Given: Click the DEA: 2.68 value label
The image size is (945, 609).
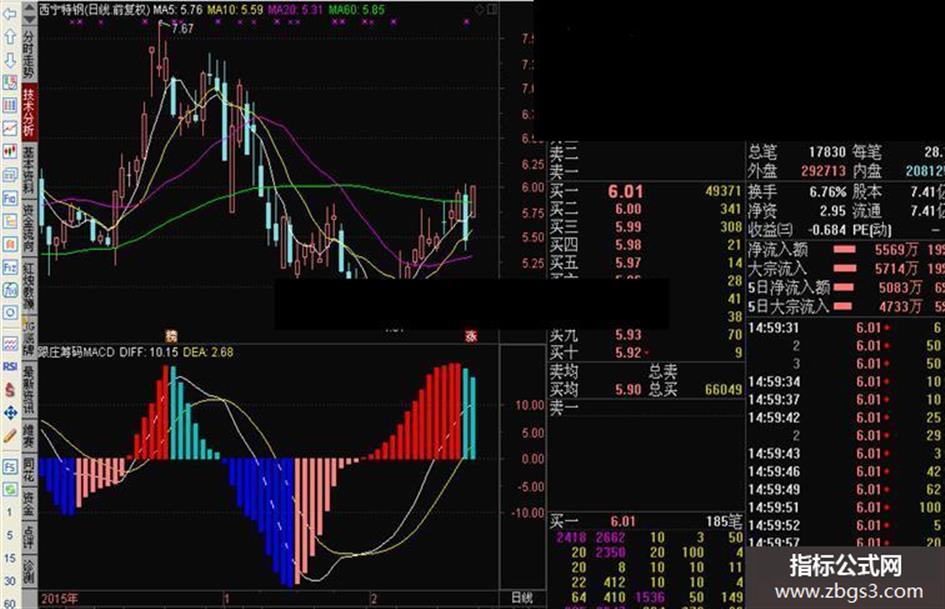Looking at the screenshot, I should pos(208,352).
